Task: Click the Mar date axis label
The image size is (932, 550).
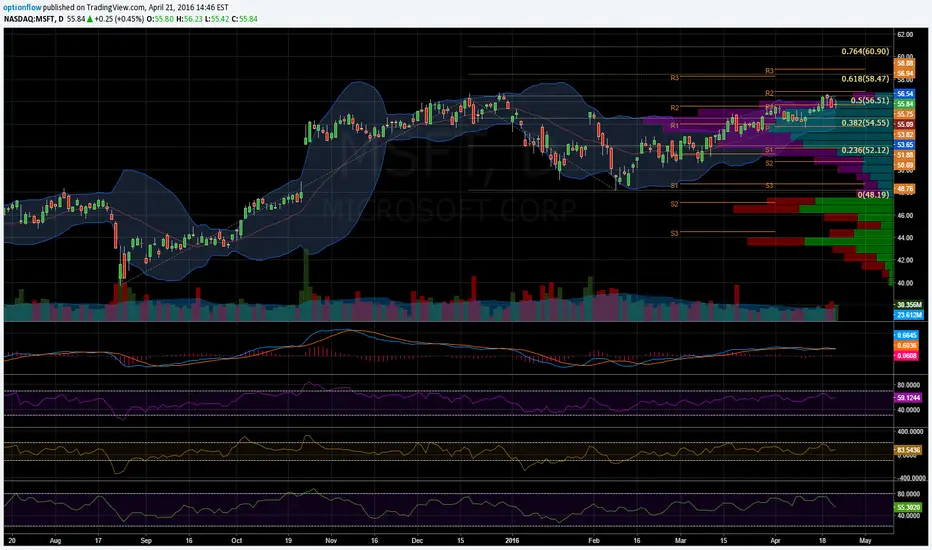Action: pos(681,541)
